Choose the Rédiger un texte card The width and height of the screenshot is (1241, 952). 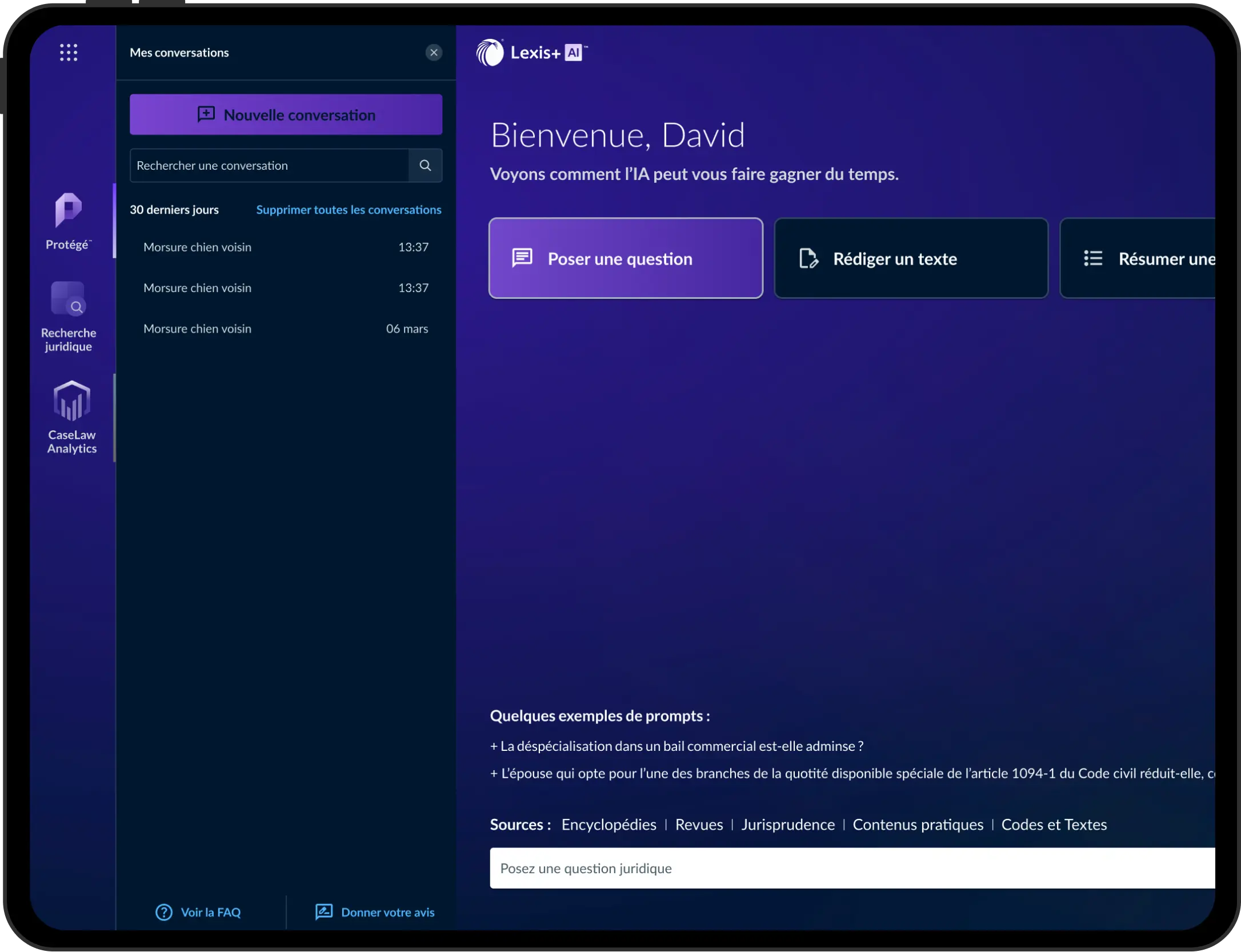pos(911,258)
